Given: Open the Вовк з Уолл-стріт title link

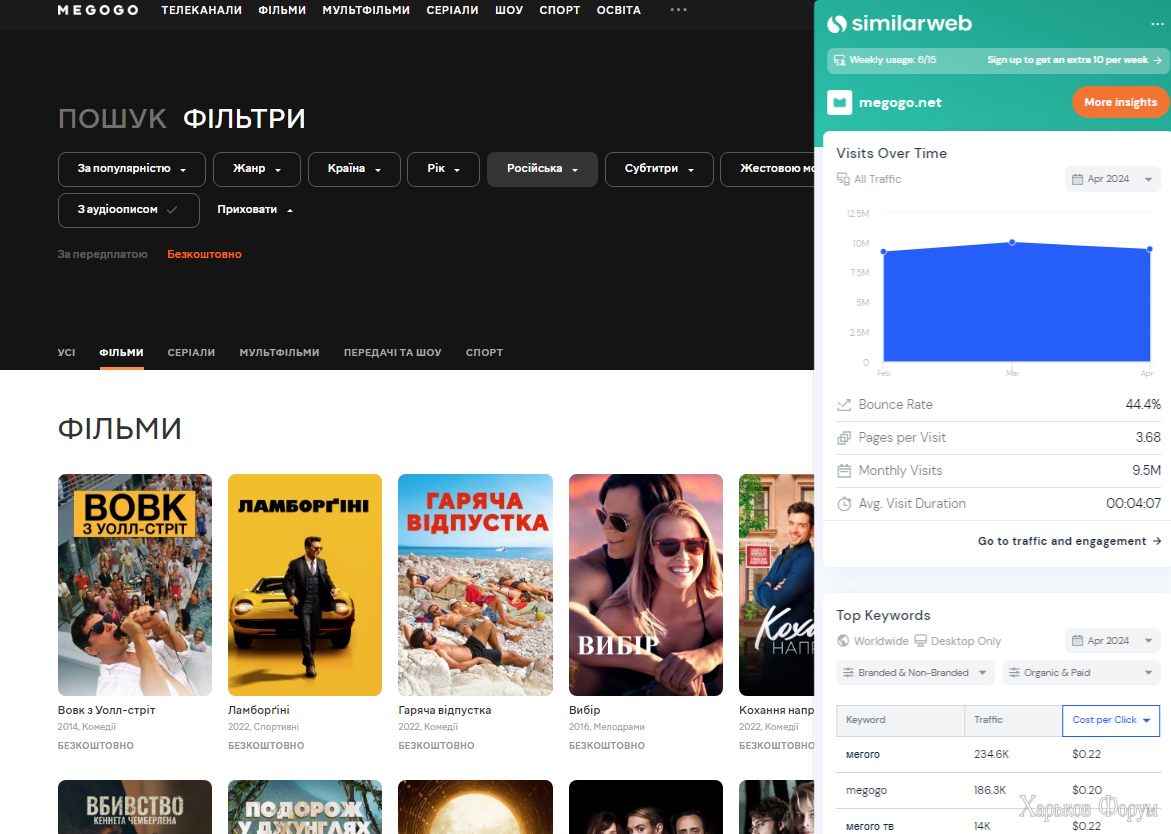Looking at the screenshot, I should [x=107, y=710].
